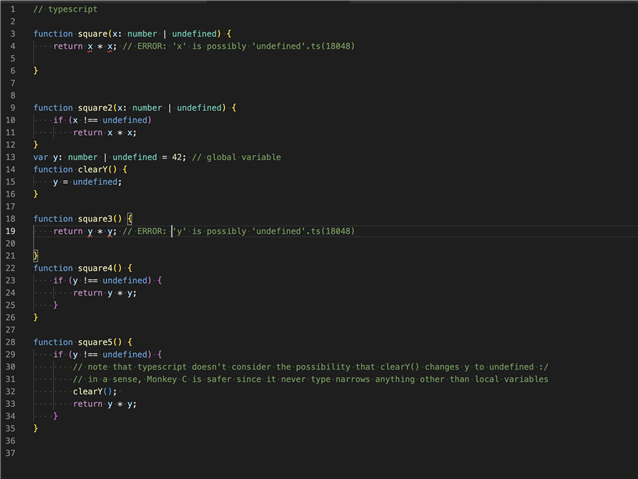Screen dimensions: 638x479
Task: Click the empty line 37 at the end
Action: [300, 453]
